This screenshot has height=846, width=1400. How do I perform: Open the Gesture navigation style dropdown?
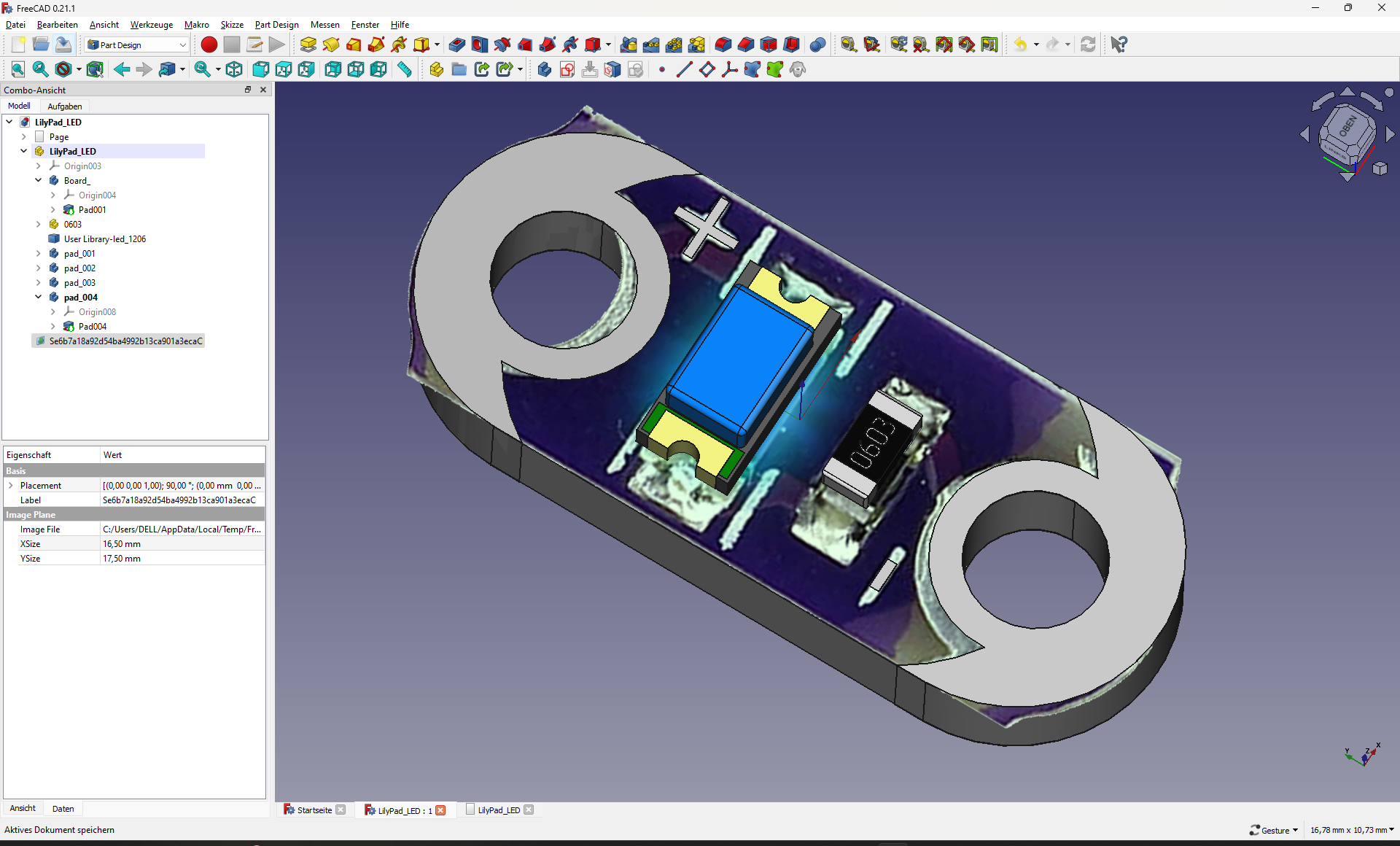click(x=1275, y=830)
